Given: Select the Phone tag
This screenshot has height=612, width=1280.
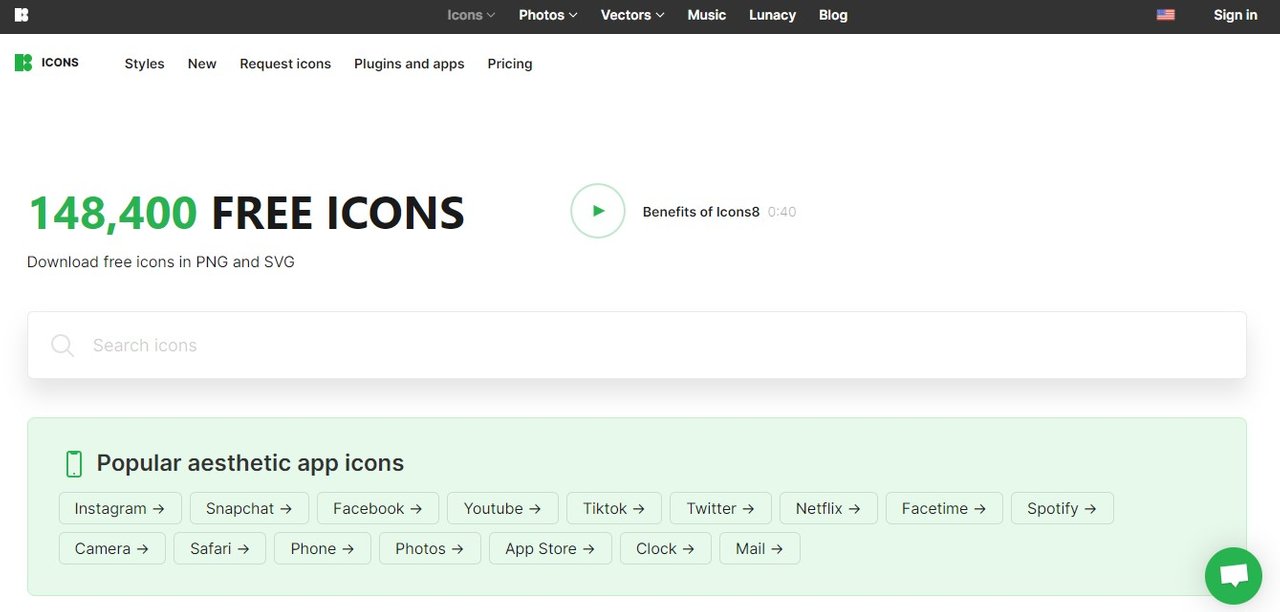Looking at the screenshot, I should point(323,548).
